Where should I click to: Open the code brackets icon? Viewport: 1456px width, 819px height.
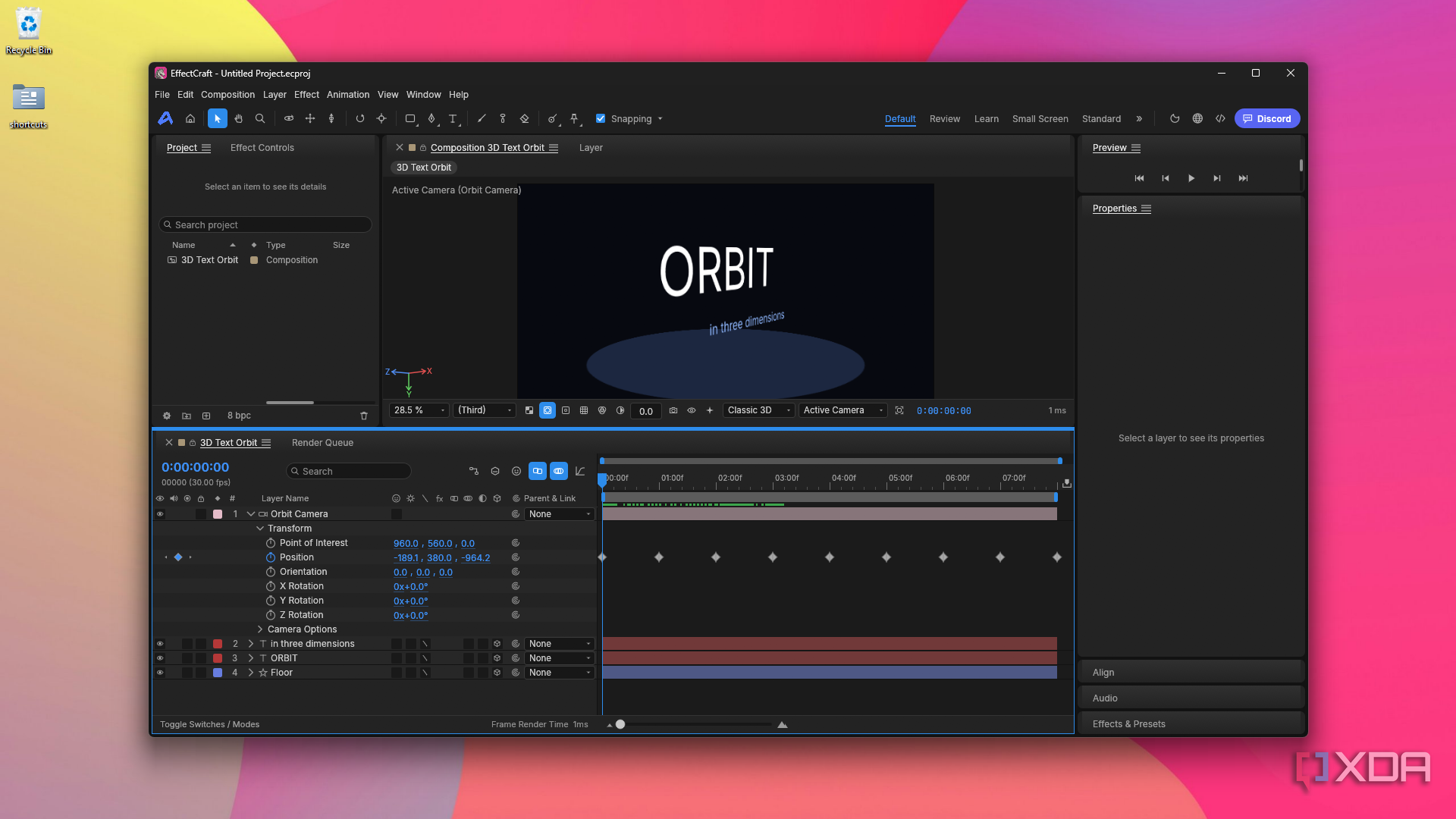(1220, 119)
